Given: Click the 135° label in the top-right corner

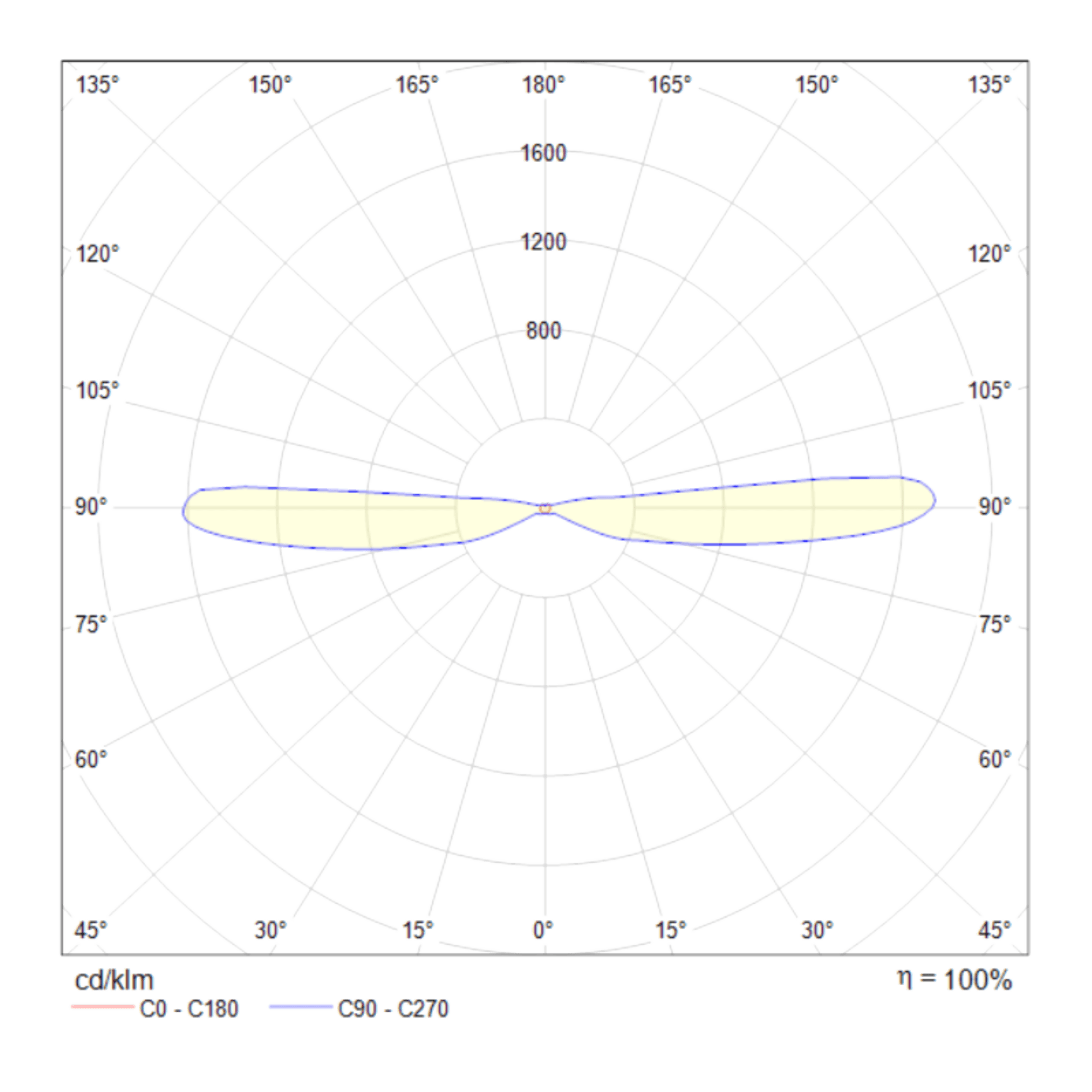Looking at the screenshot, I should 990,85.
